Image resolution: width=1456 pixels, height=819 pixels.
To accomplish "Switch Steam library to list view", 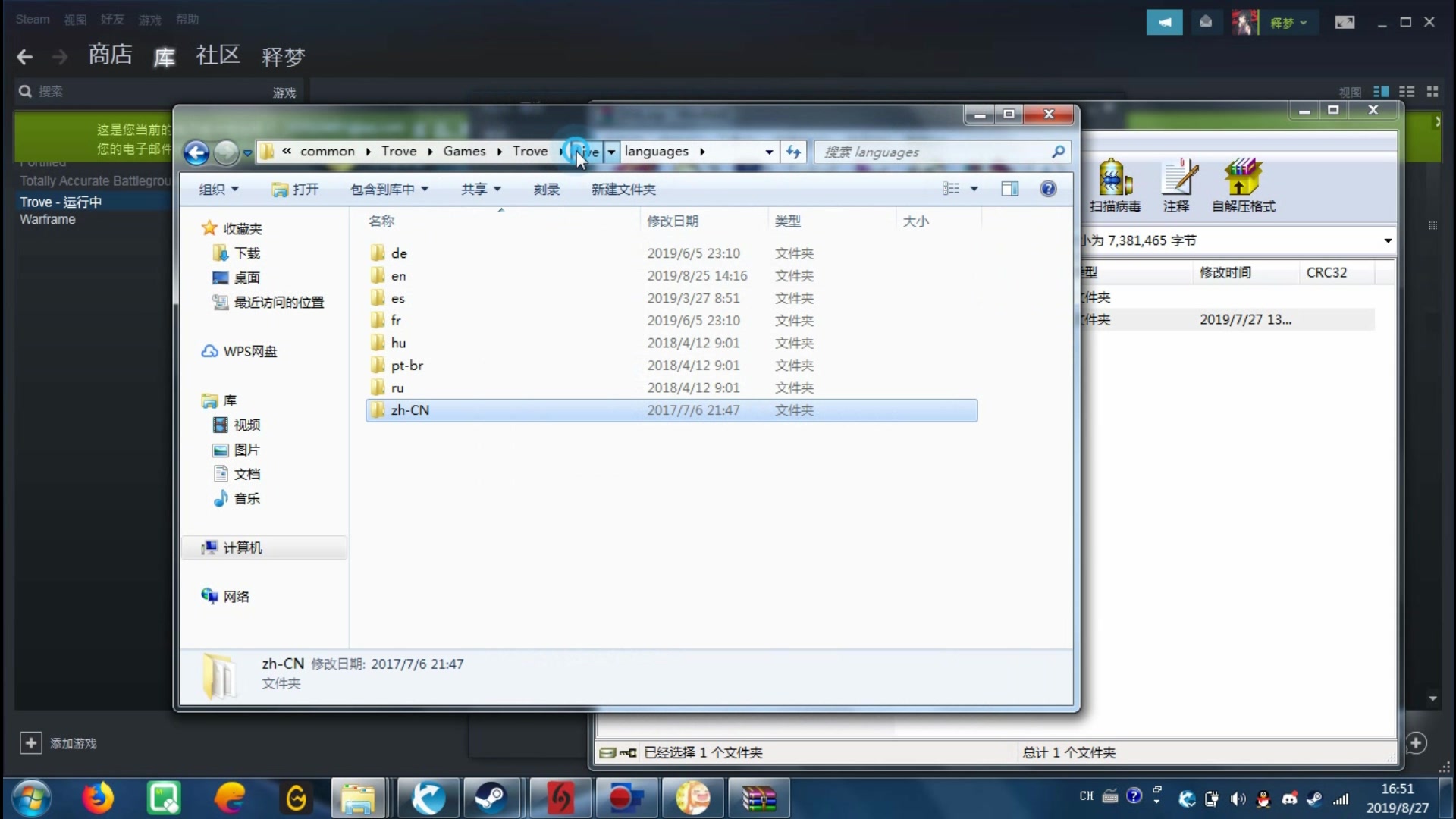I will tap(1407, 92).
